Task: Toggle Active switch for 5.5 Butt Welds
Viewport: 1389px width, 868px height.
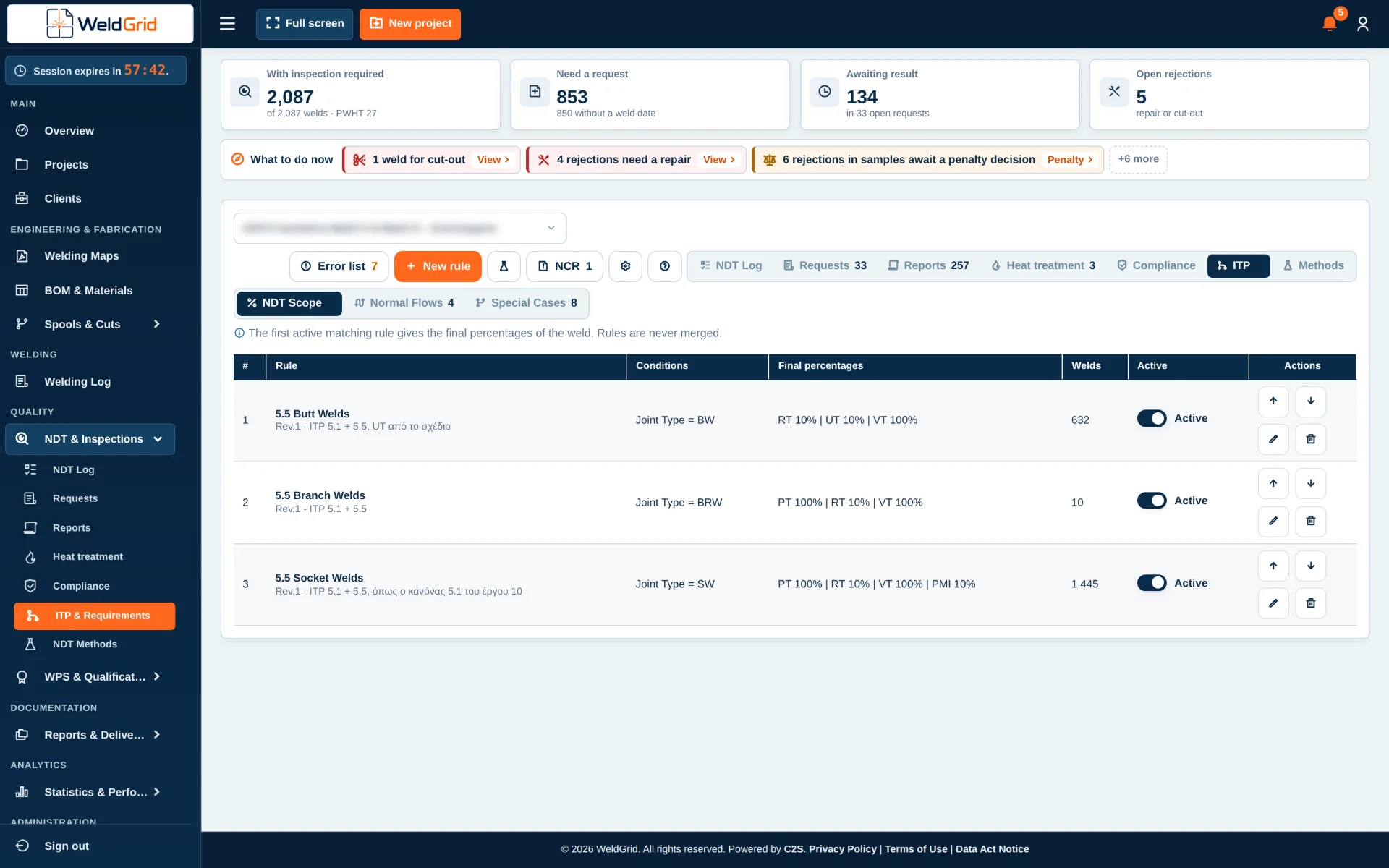Action: pyautogui.click(x=1152, y=419)
